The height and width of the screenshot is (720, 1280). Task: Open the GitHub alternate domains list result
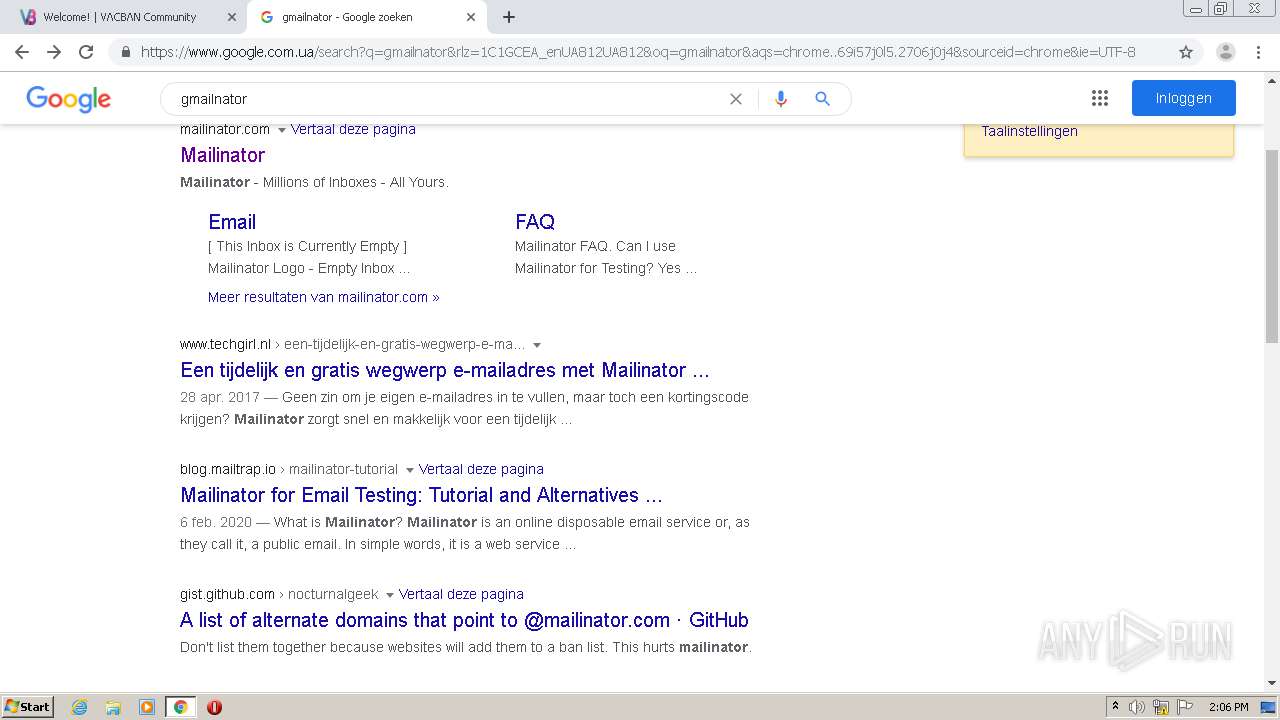(464, 620)
